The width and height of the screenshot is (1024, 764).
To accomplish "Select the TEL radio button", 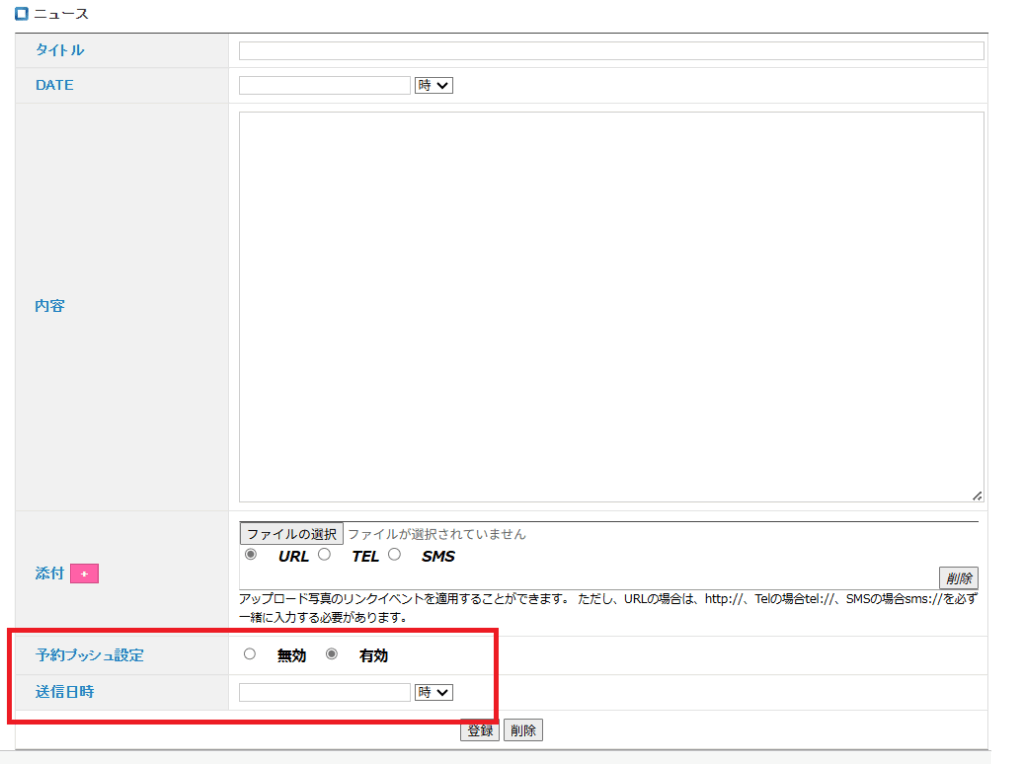I will point(324,554).
